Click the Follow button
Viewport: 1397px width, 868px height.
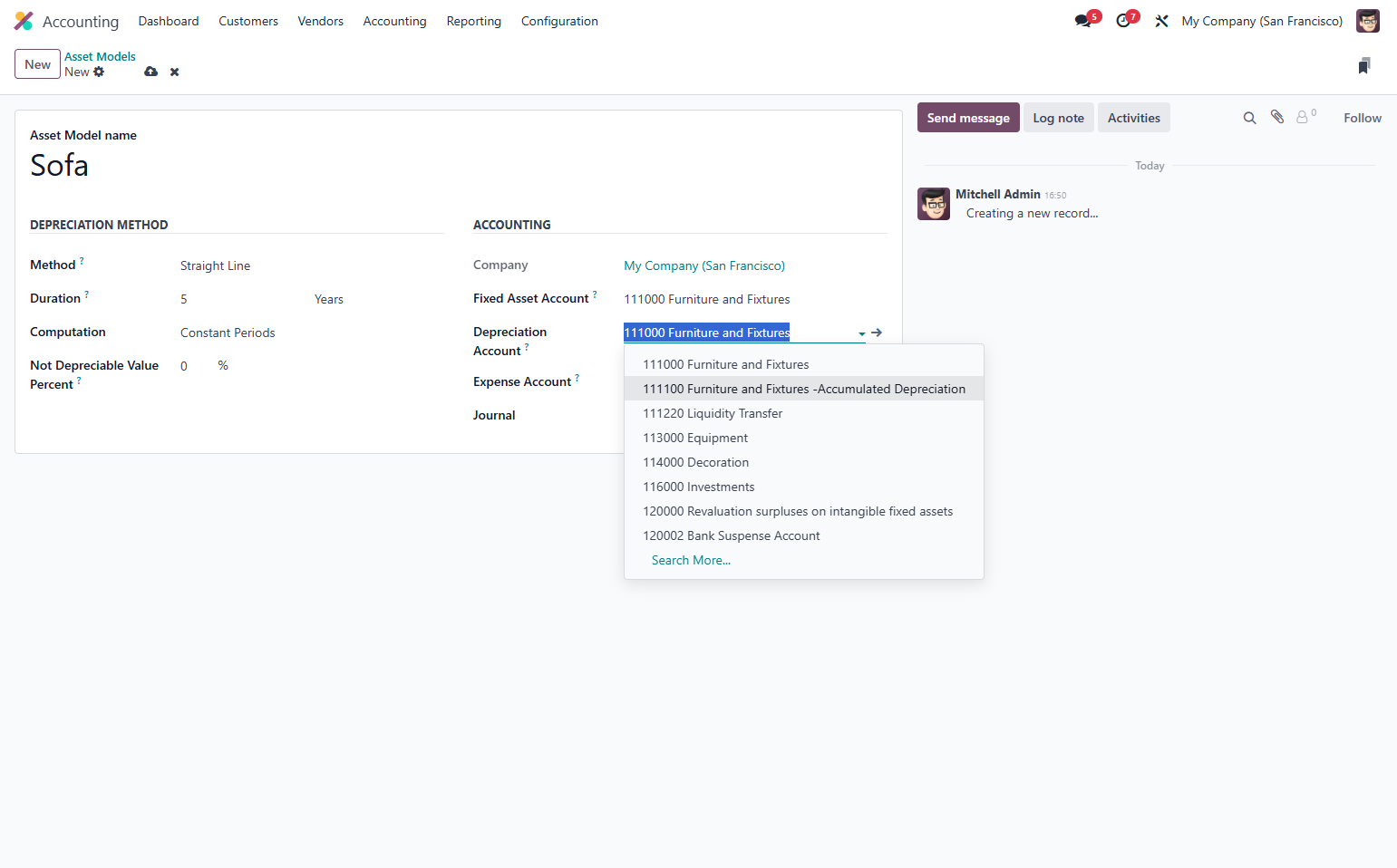pos(1362,118)
